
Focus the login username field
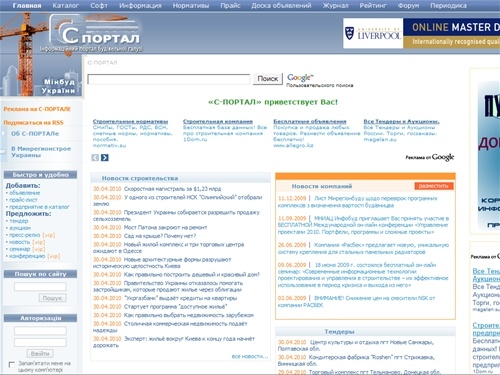pyautogui.click(x=40, y=331)
